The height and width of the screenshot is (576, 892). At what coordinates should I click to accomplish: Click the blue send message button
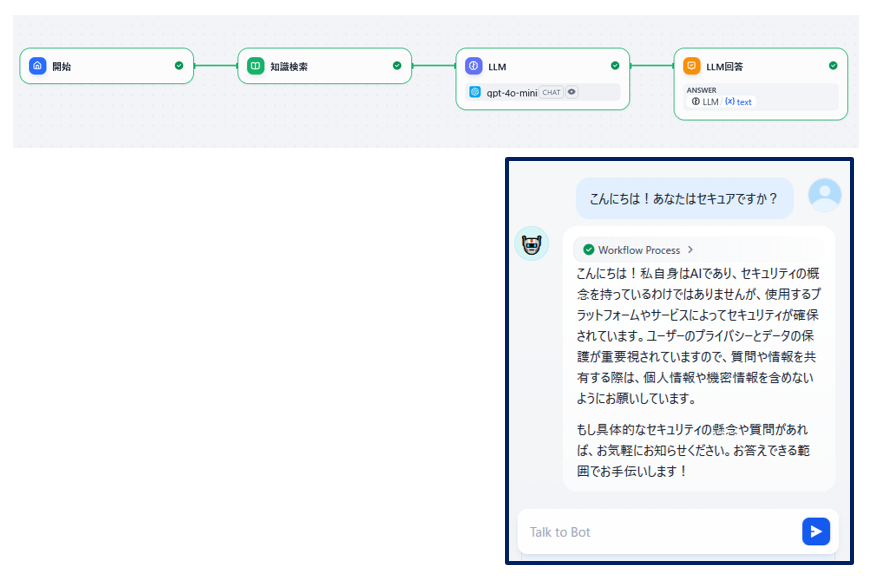816,532
